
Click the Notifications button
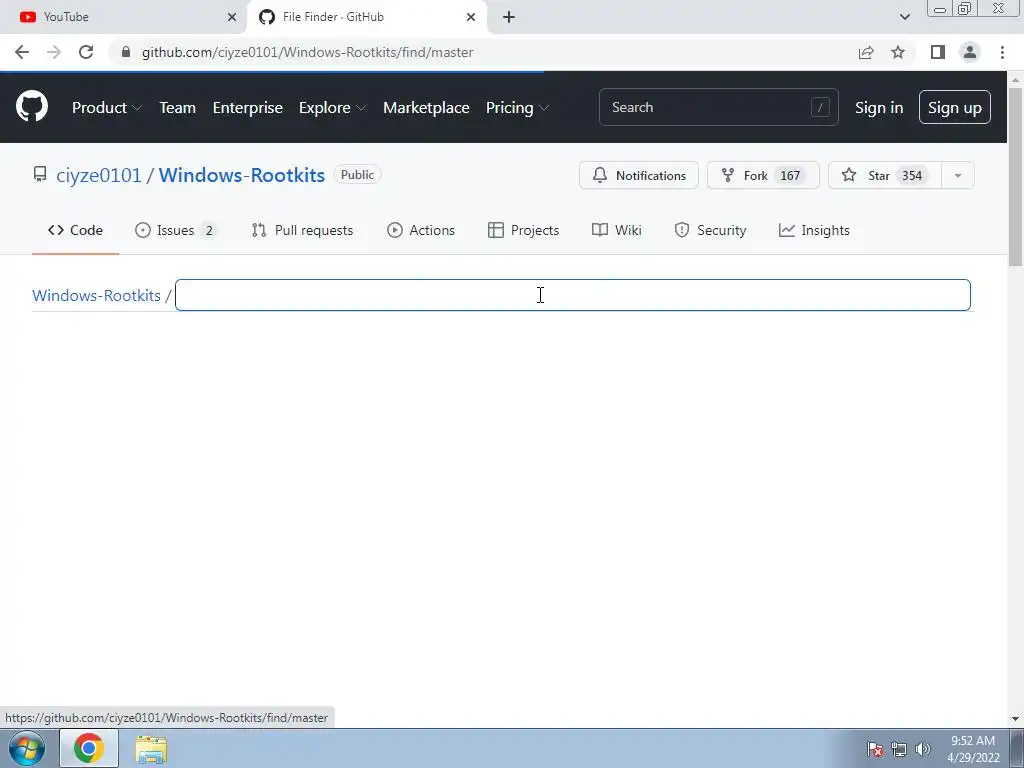[x=639, y=176]
